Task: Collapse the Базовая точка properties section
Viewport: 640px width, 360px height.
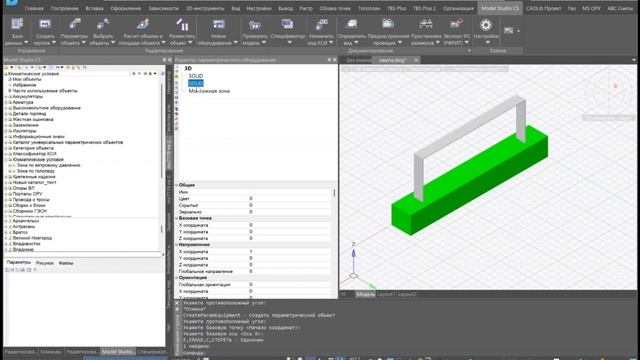Action: (177, 218)
